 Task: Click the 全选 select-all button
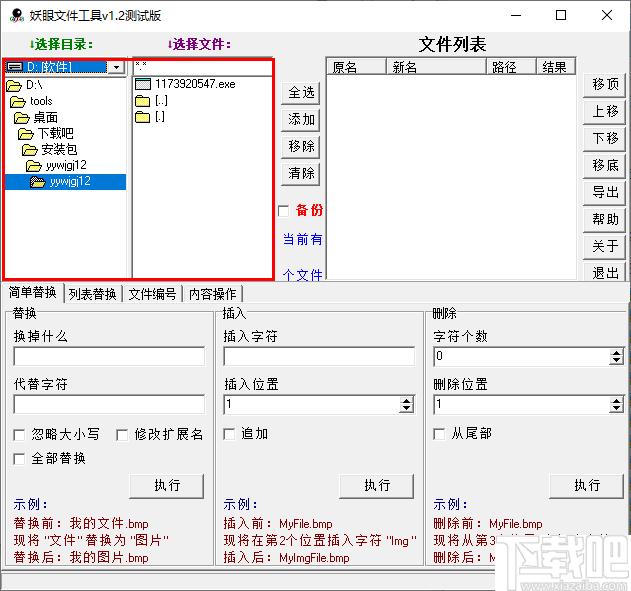click(x=301, y=93)
